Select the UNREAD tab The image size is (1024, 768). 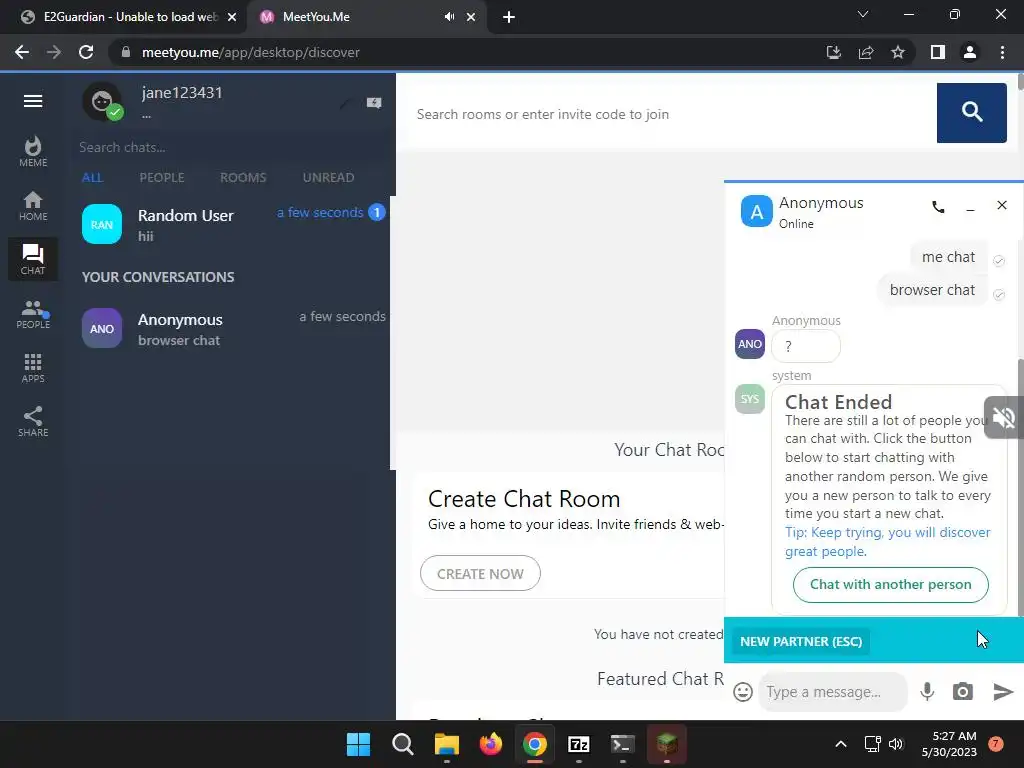point(328,178)
